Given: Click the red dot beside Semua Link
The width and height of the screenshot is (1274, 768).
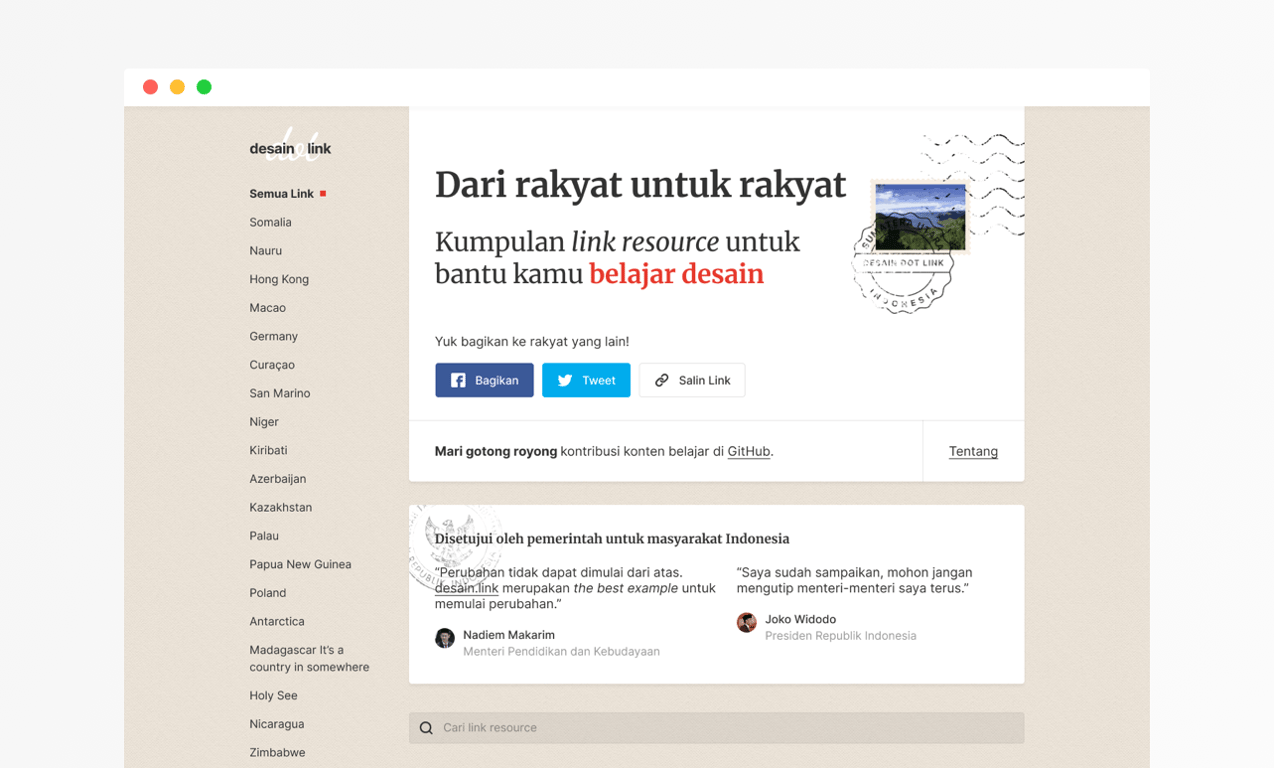Looking at the screenshot, I should pos(321,192).
